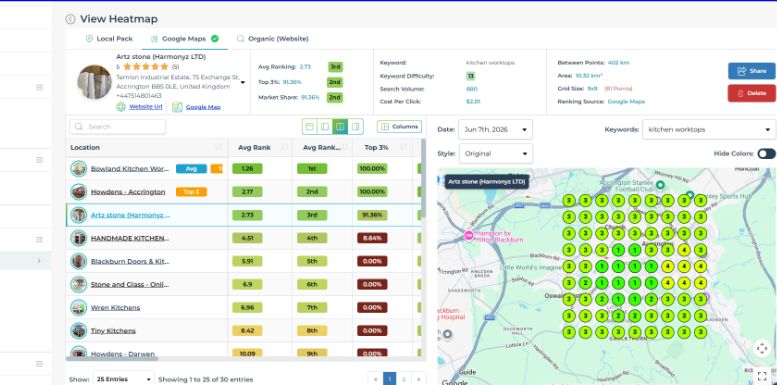Click the map recenter crosshair button
This screenshot has width=777, height=385.
[x=762, y=348]
